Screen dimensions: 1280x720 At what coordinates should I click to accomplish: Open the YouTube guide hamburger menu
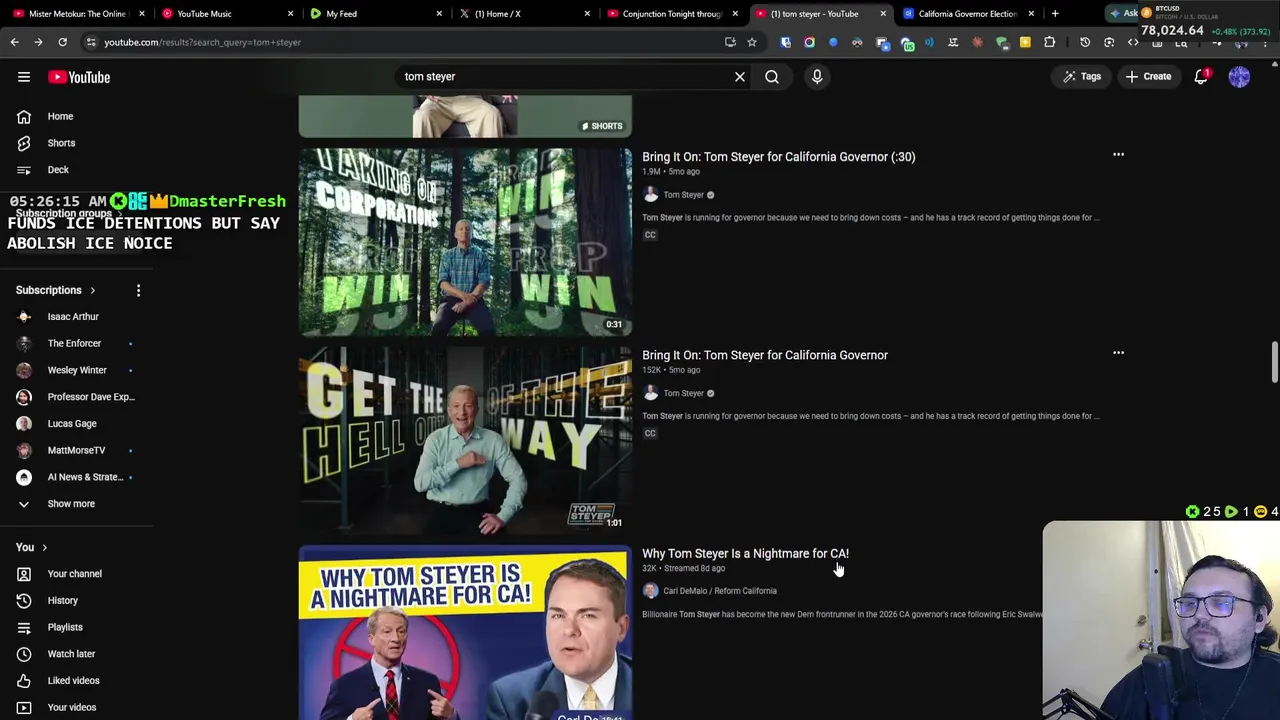[x=24, y=77]
